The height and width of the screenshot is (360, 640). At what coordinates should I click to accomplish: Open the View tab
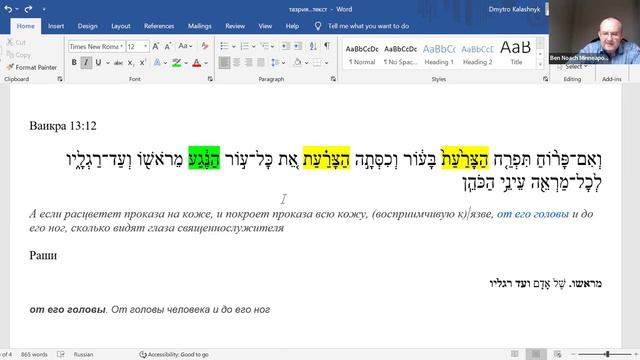(x=265, y=26)
